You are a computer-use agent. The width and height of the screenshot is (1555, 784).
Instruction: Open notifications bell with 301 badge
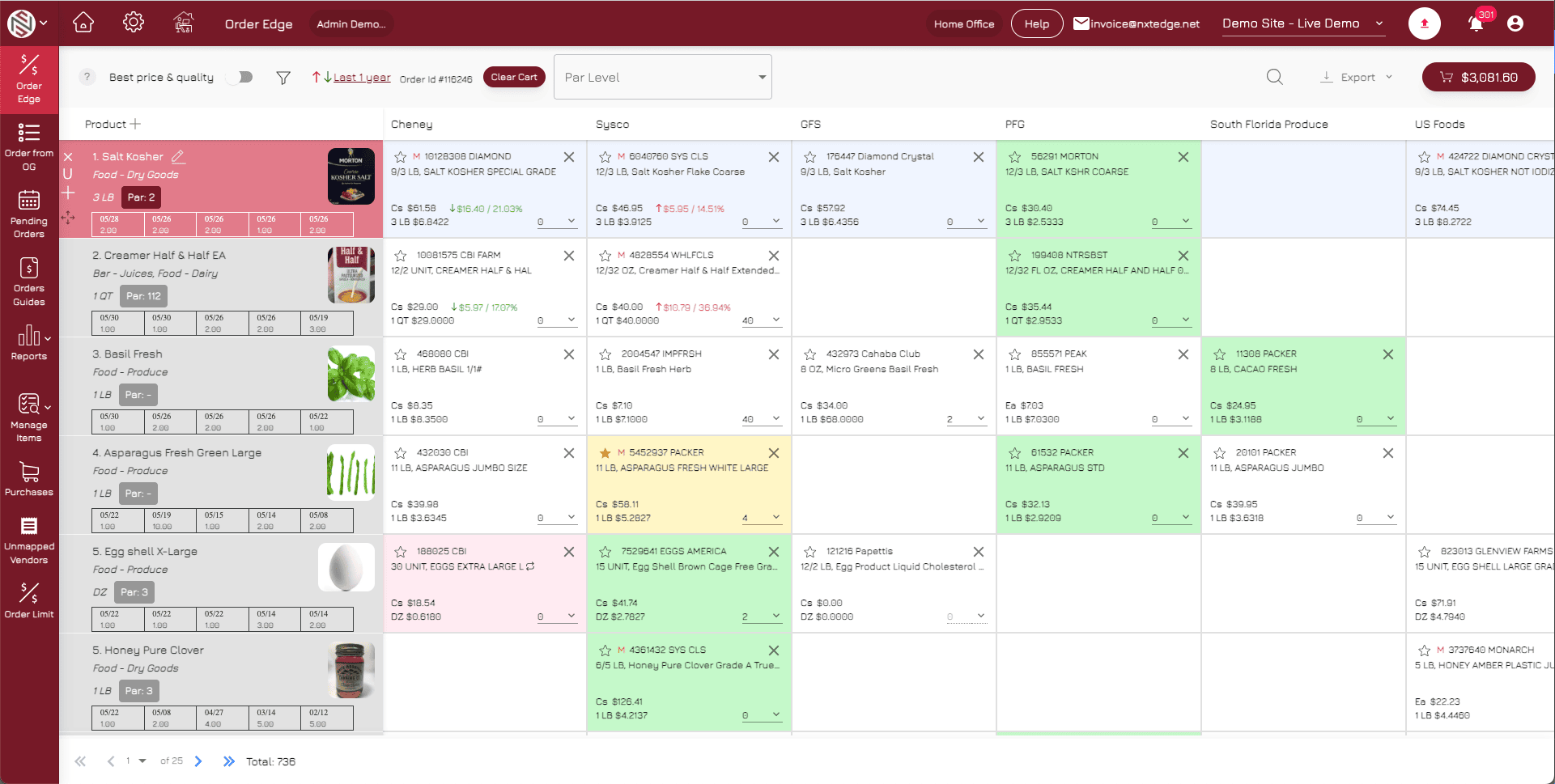(1476, 23)
